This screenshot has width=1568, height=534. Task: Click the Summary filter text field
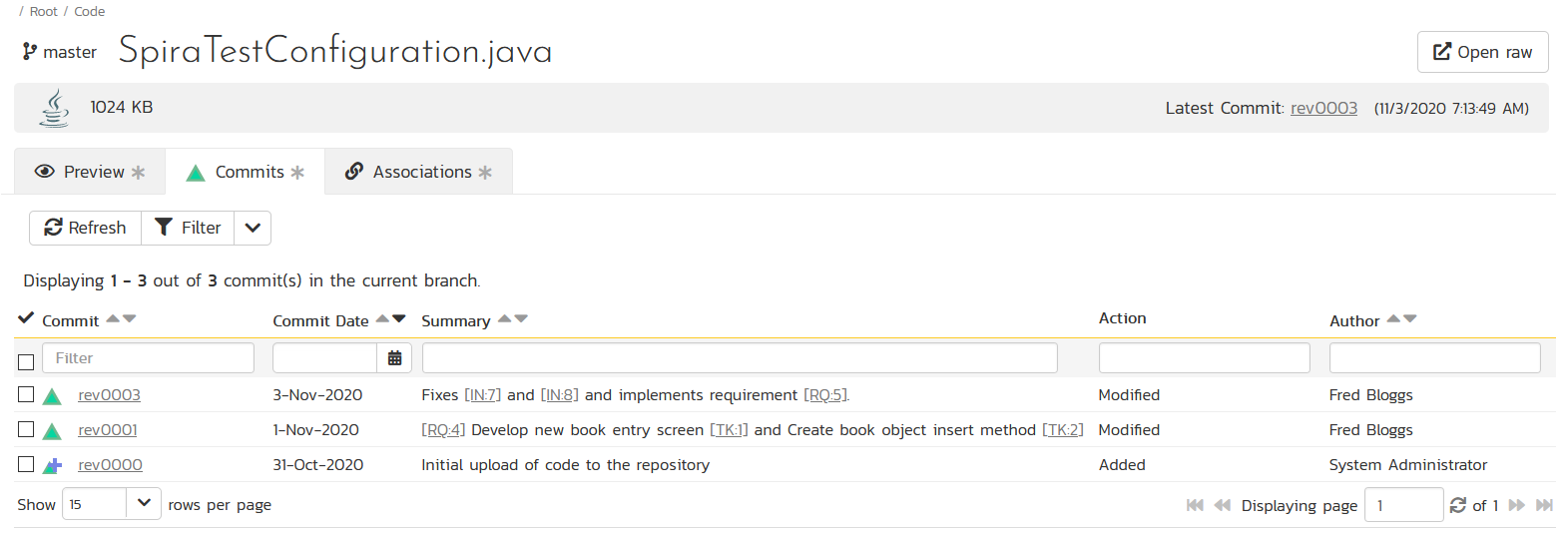tap(739, 358)
